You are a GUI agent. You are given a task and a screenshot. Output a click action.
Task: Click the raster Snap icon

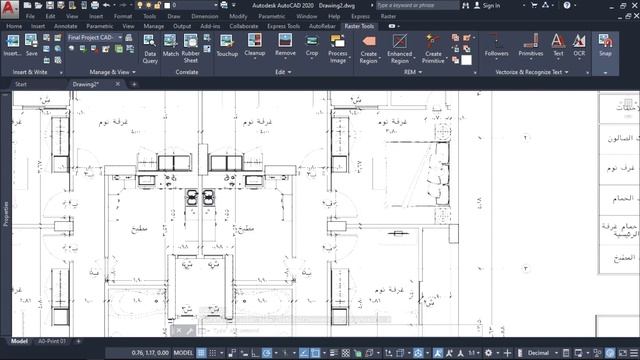point(605,40)
